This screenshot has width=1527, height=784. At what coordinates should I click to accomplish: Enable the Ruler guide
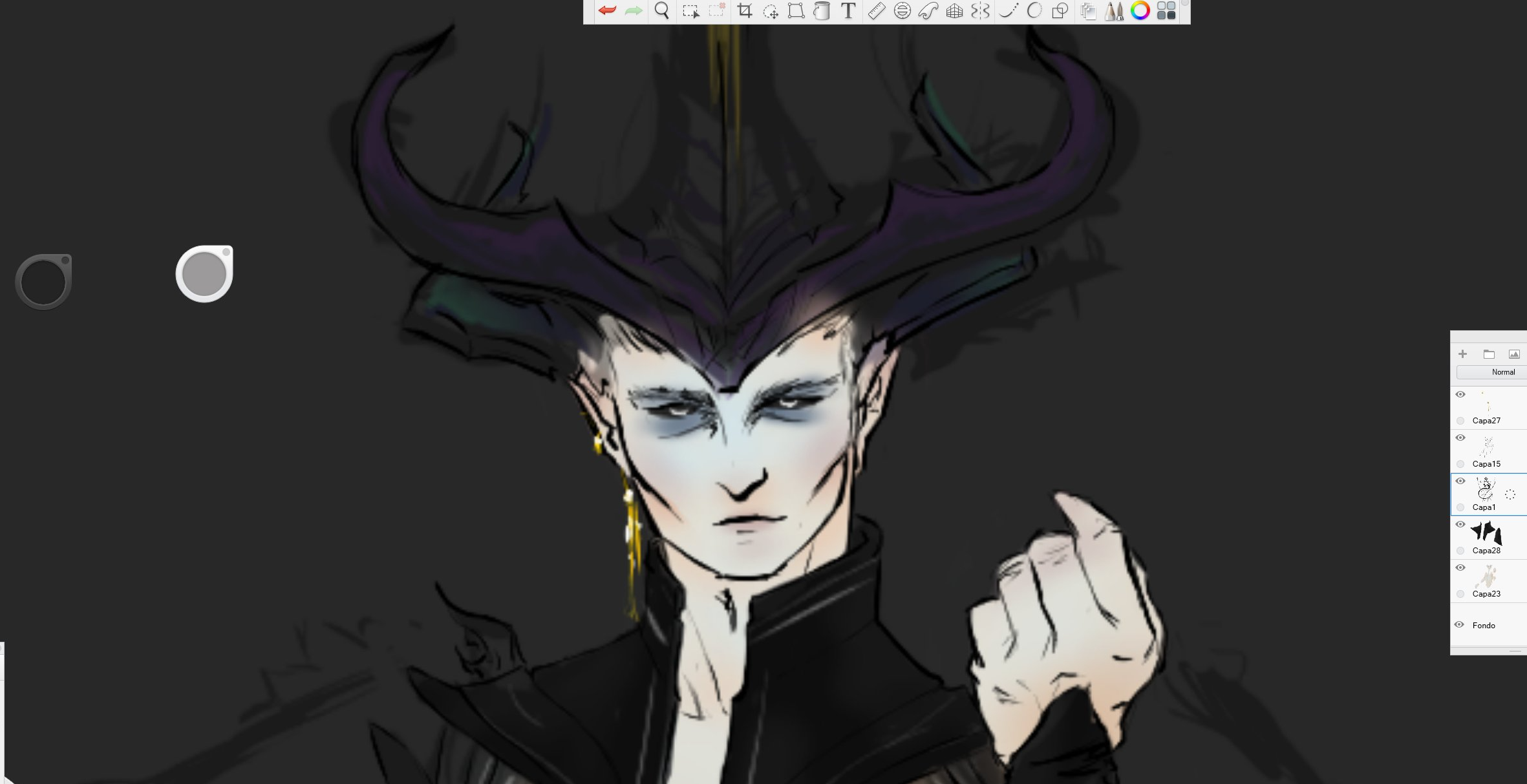[x=876, y=10]
